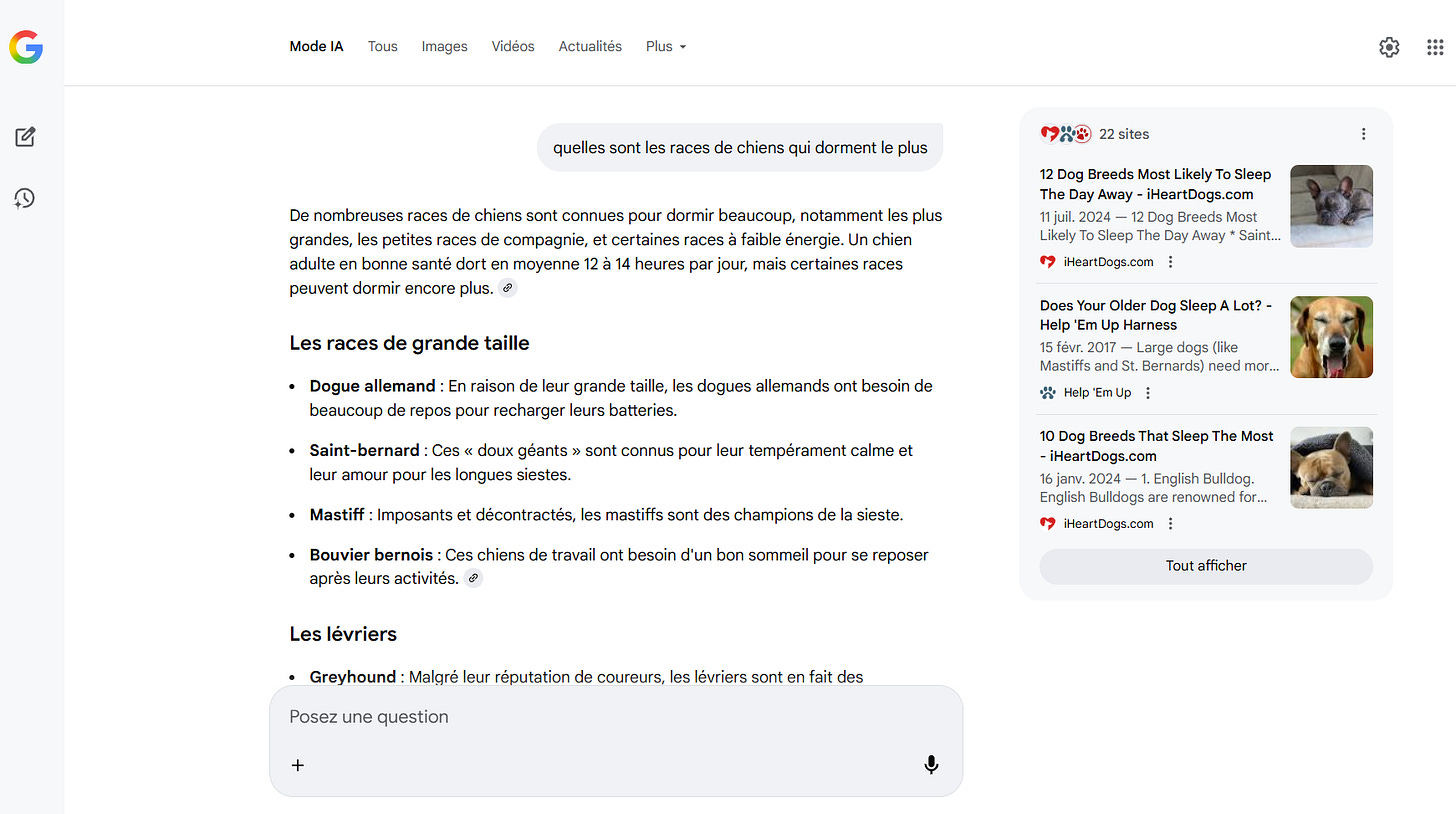Click the sleeping bulldog thumbnail
This screenshot has height=814, width=1456.
coord(1332,468)
